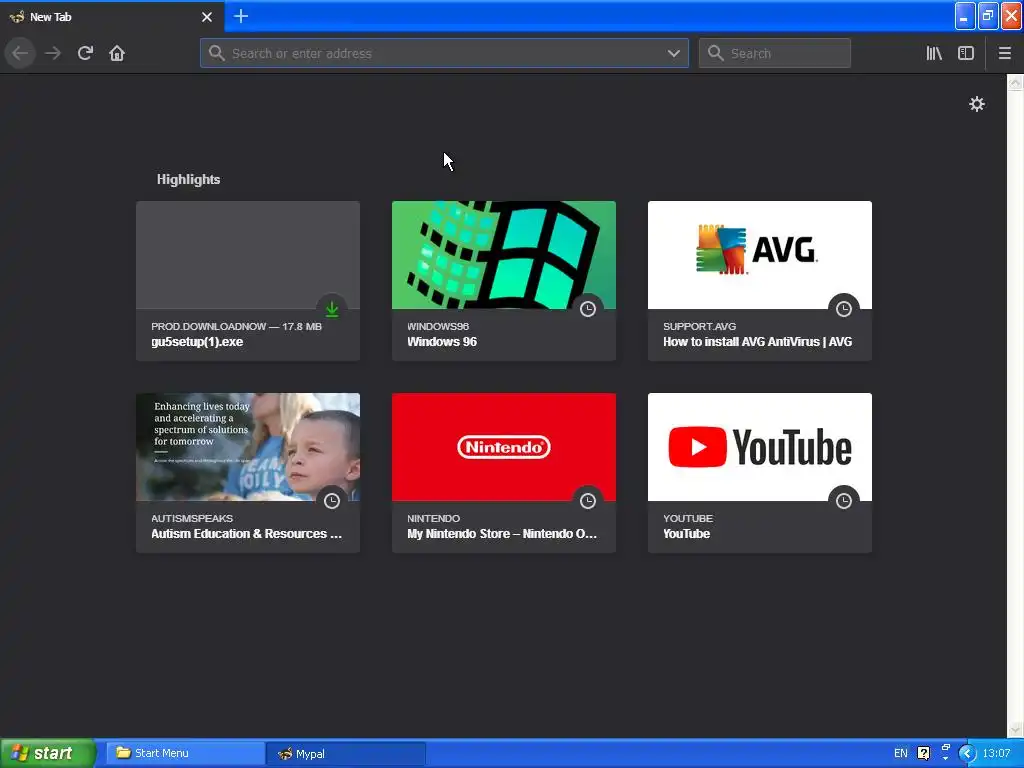Click the 'NINTENDO' source label
1024x768 pixels.
coord(434,519)
